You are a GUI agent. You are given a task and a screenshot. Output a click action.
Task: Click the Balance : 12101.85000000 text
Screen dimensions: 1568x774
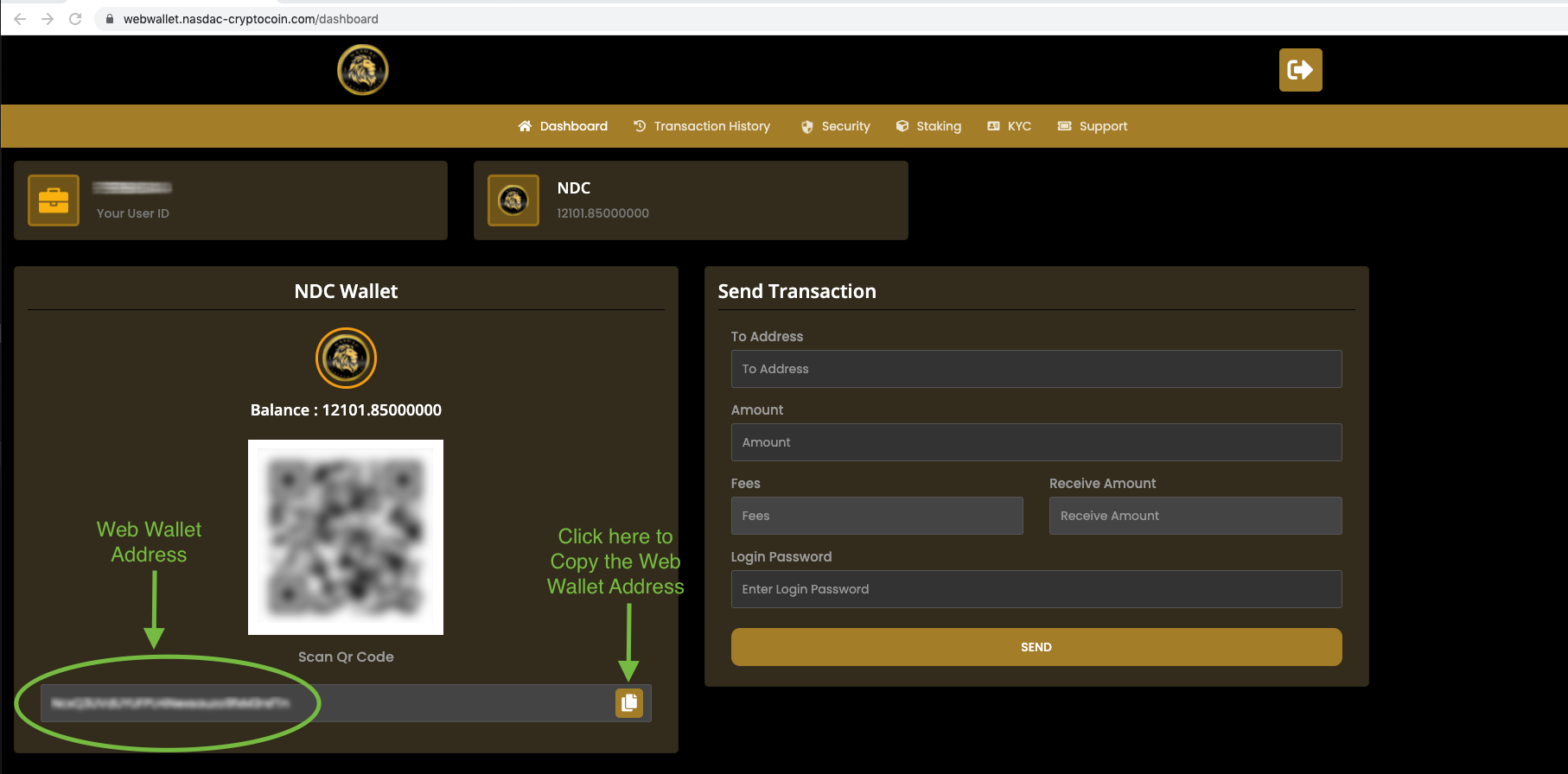point(346,410)
